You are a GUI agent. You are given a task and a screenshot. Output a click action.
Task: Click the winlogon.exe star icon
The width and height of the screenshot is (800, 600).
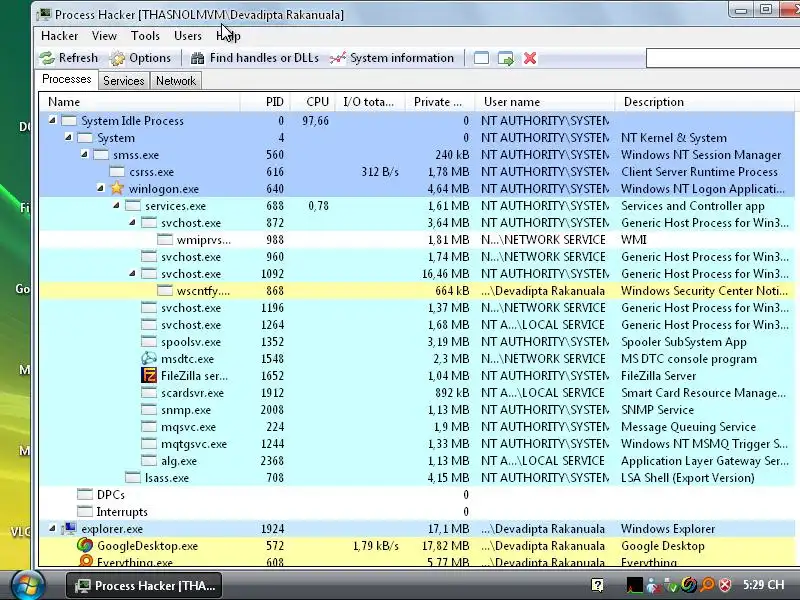tap(117, 188)
